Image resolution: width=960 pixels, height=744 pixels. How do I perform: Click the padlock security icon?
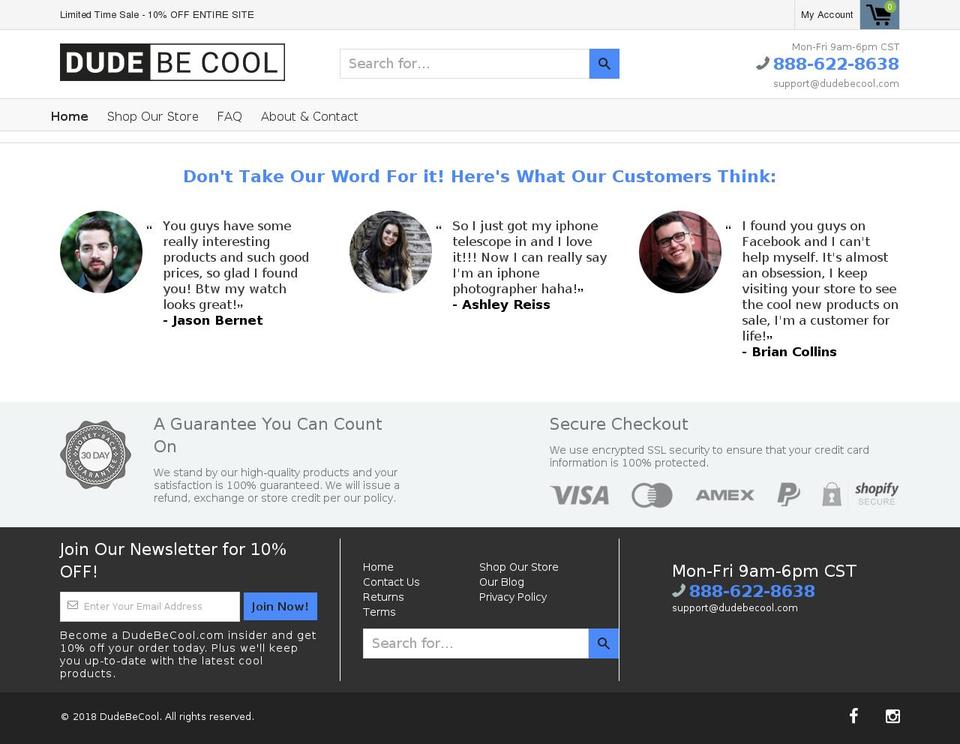pyautogui.click(x=831, y=494)
